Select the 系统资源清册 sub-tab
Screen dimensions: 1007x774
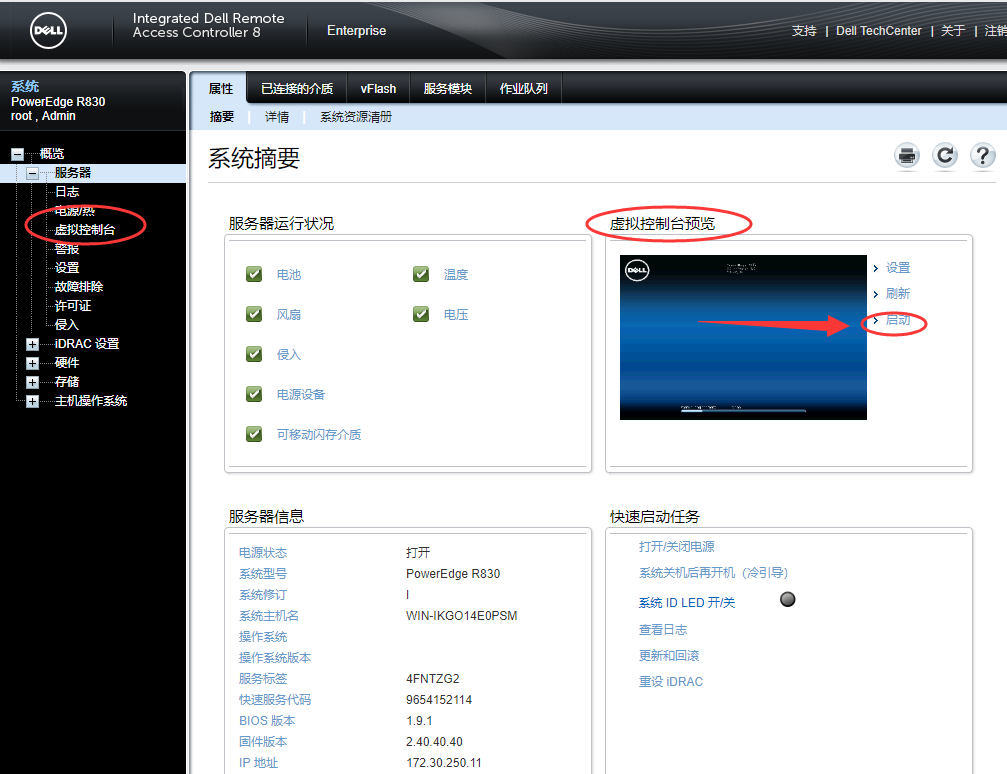coord(356,116)
